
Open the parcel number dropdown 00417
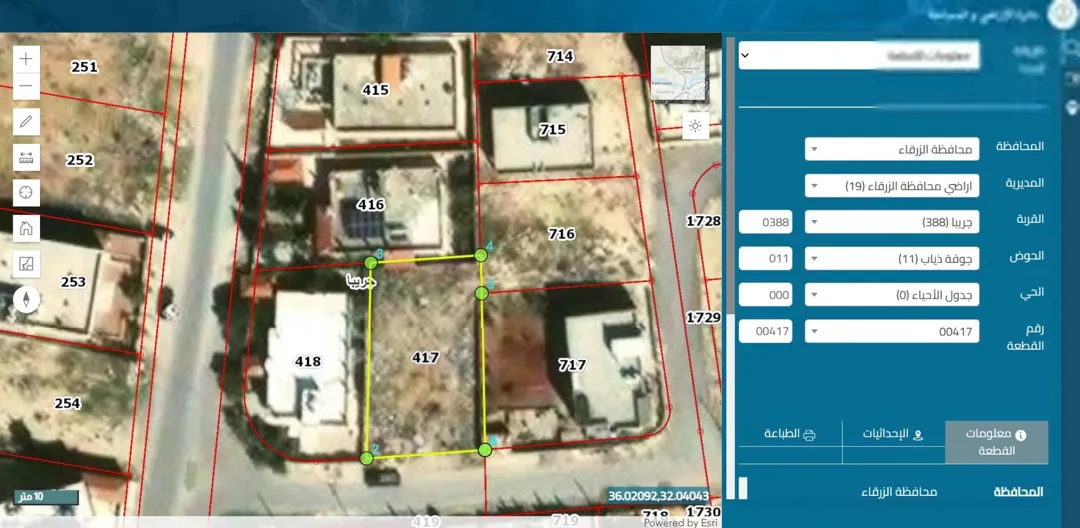[892, 331]
